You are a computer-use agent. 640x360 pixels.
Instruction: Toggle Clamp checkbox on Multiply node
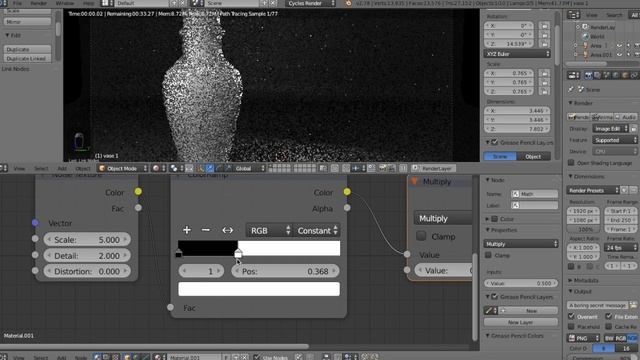pyautogui.click(x=421, y=236)
